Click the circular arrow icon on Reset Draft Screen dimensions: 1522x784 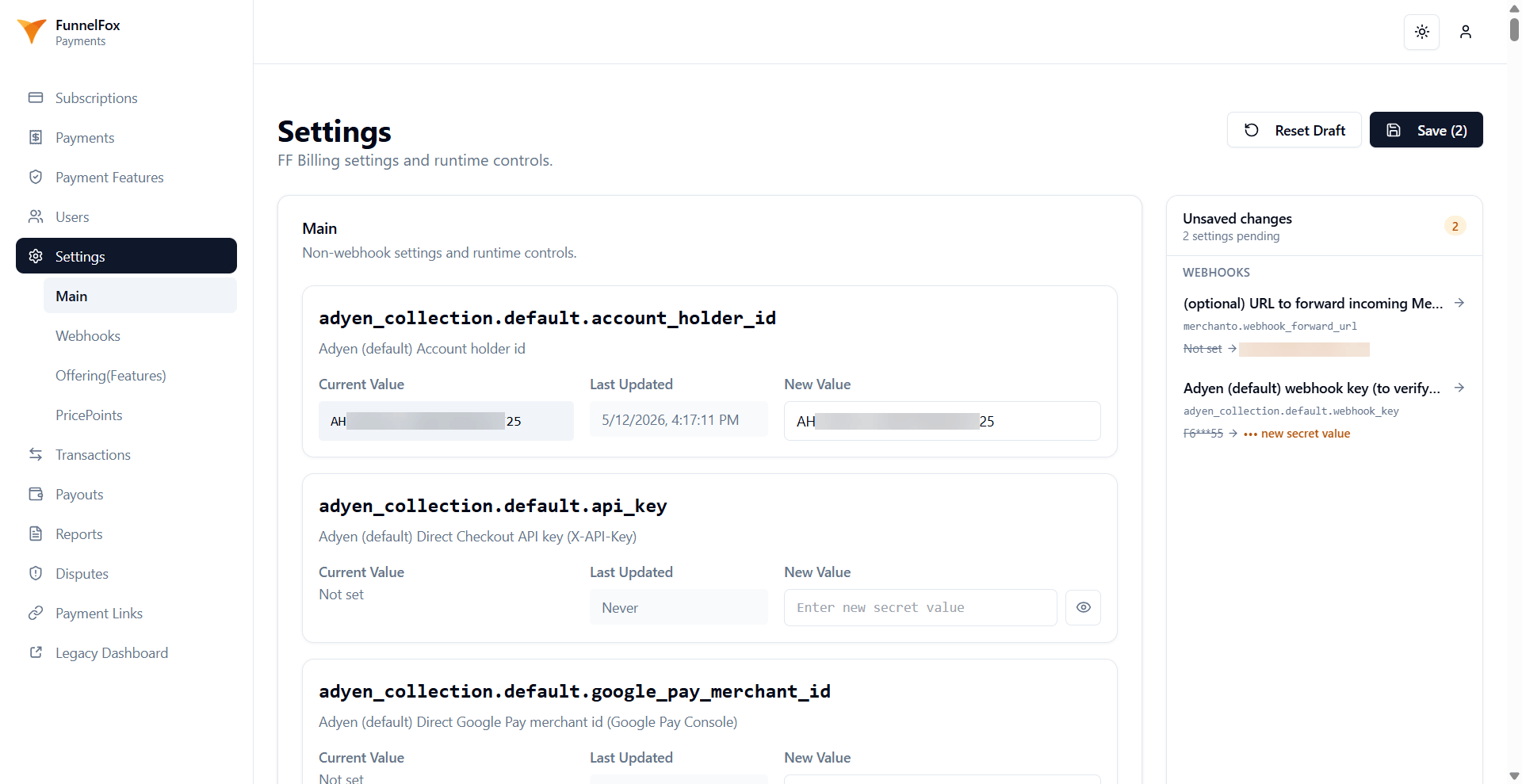pyautogui.click(x=1252, y=130)
